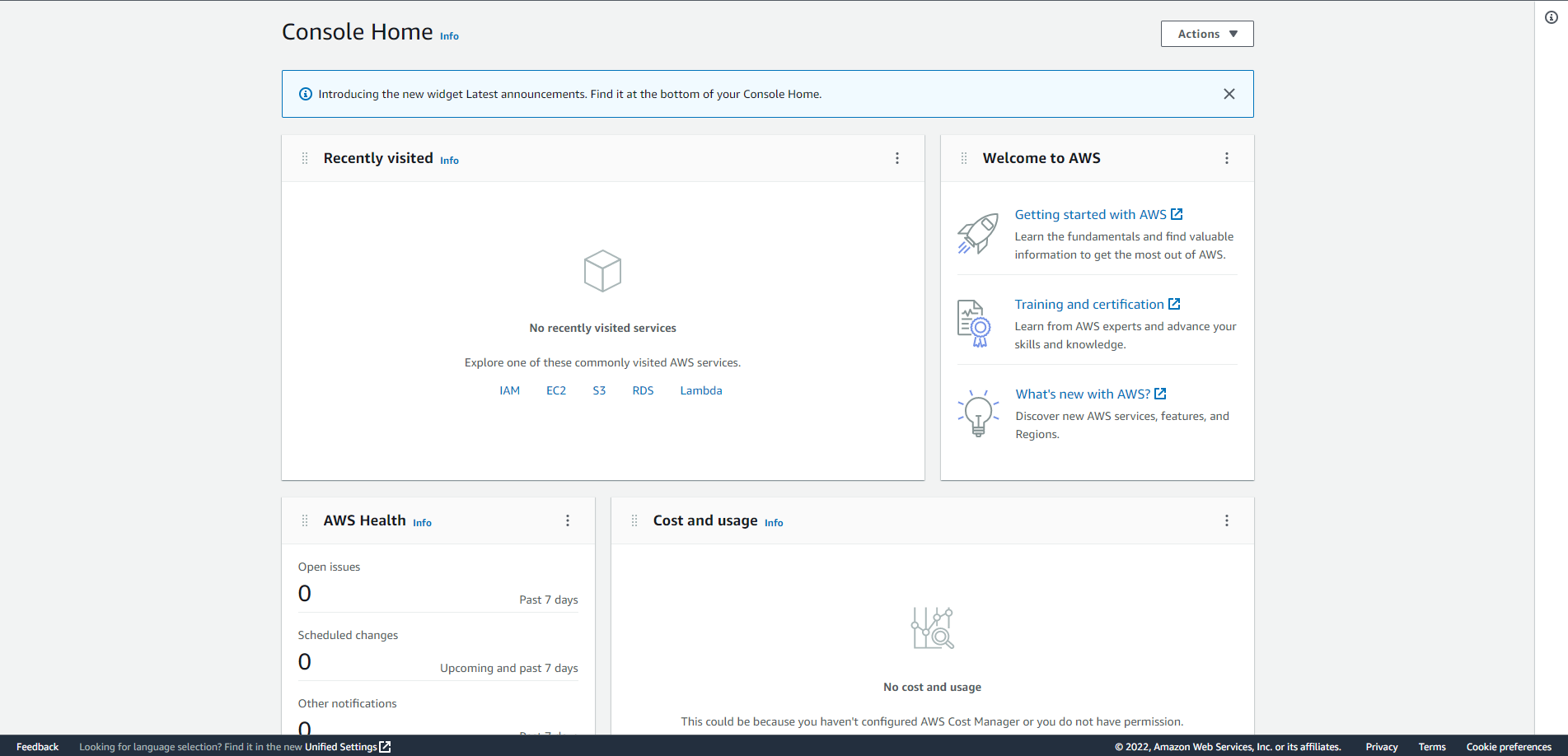Image resolution: width=1568 pixels, height=756 pixels.
Task: Open the S3 service link
Action: click(x=599, y=390)
